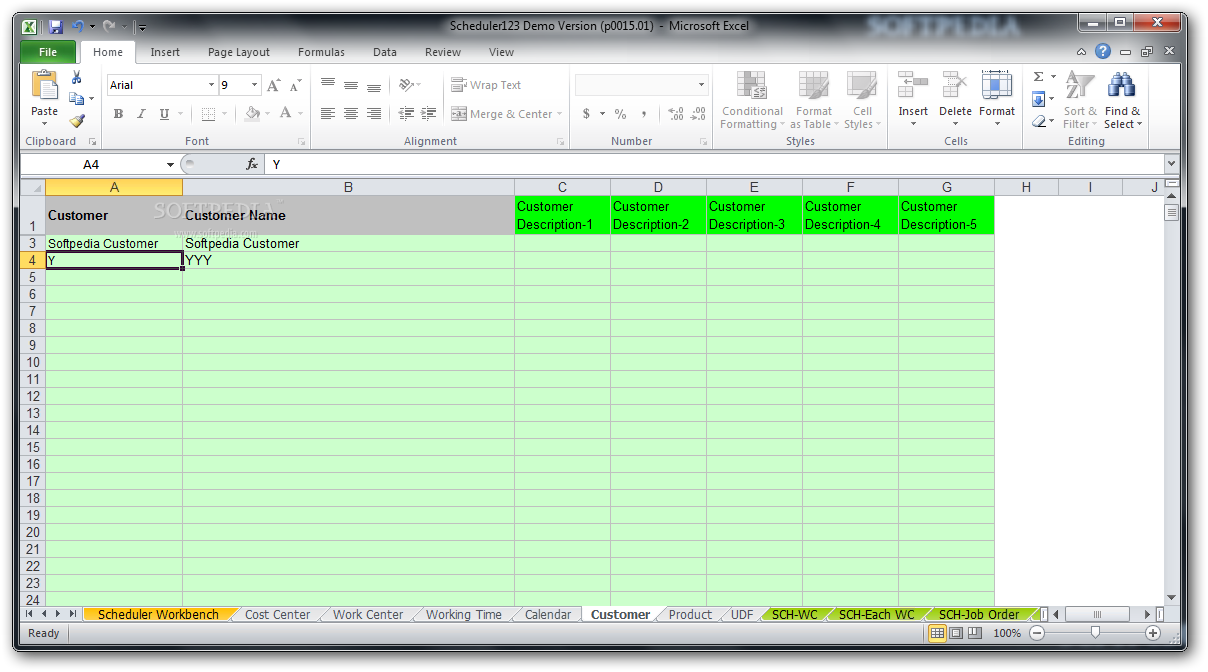Viewport: 1208px width, 672px height.
Task: Decrease font size with Shrink Font icon
Action: [x=295, y=85]
